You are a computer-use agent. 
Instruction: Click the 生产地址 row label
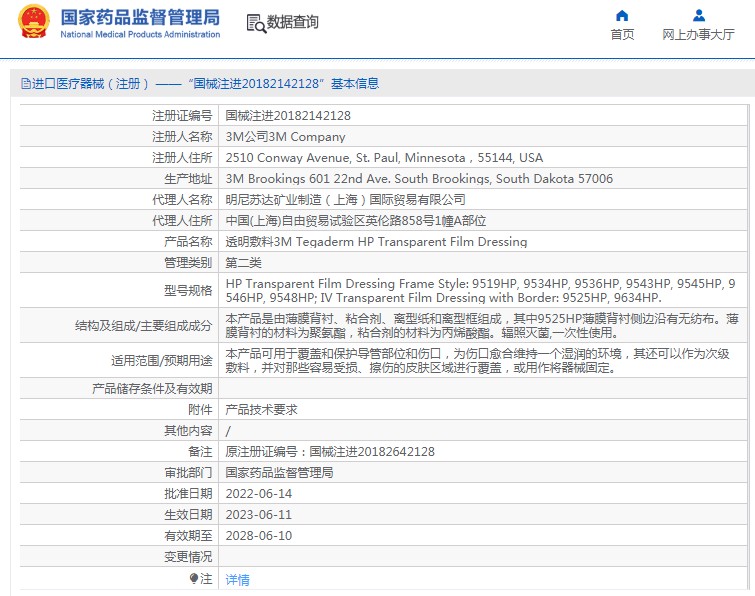coord(188,179)
